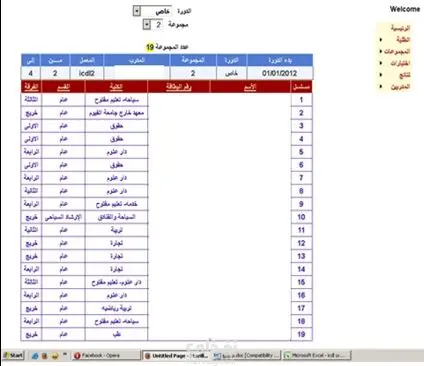Click the Welcome heading text
Screen dimensions: 424x366
tap(405, 9)
